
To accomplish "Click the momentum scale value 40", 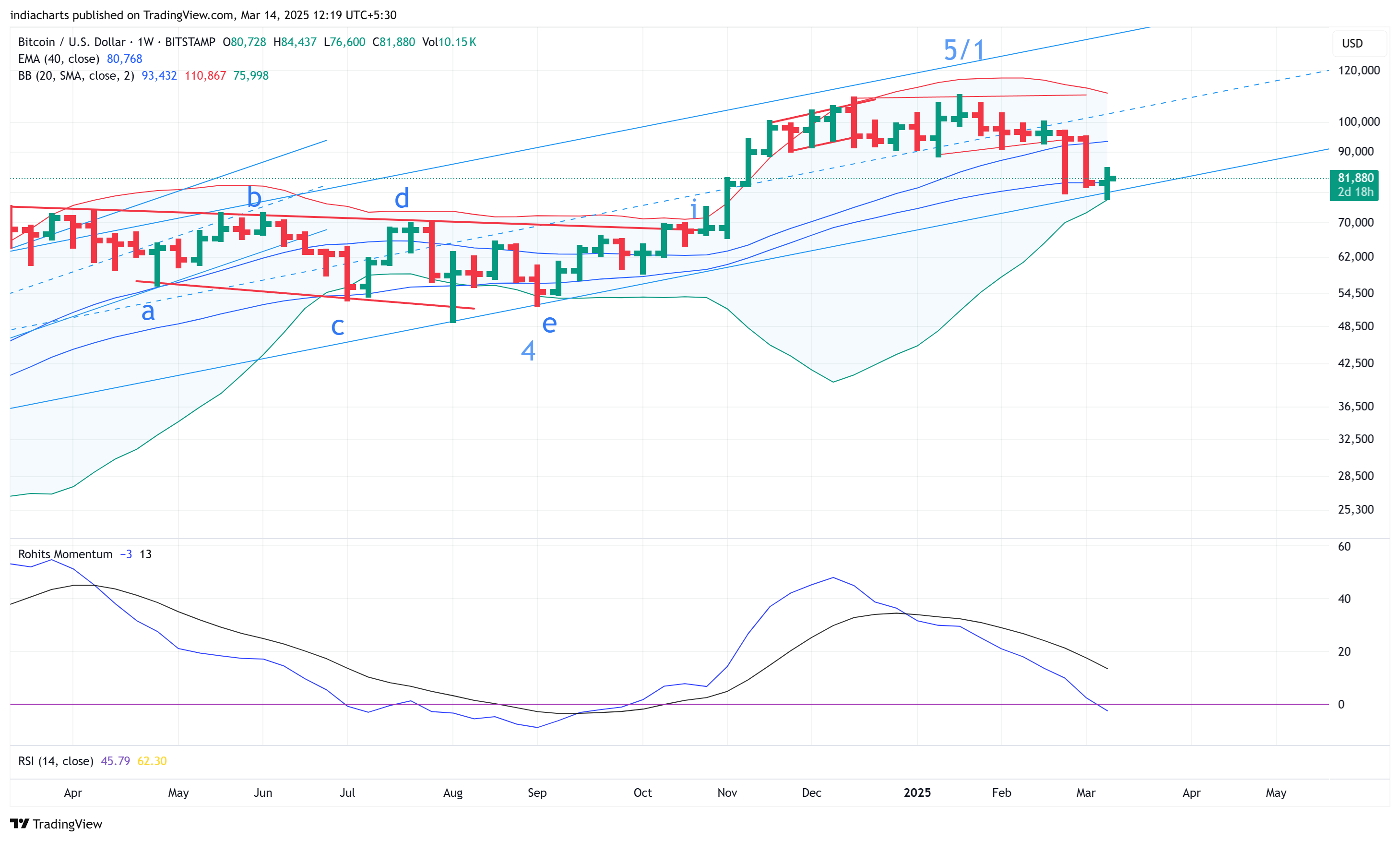I will (1344, 599).
